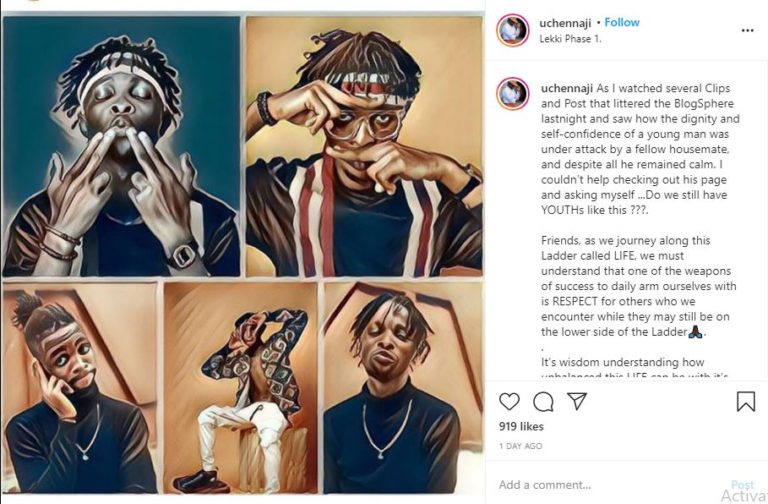Focus the Add a comment field
Screen dimensions: 768x504
[x=600, y=485]
